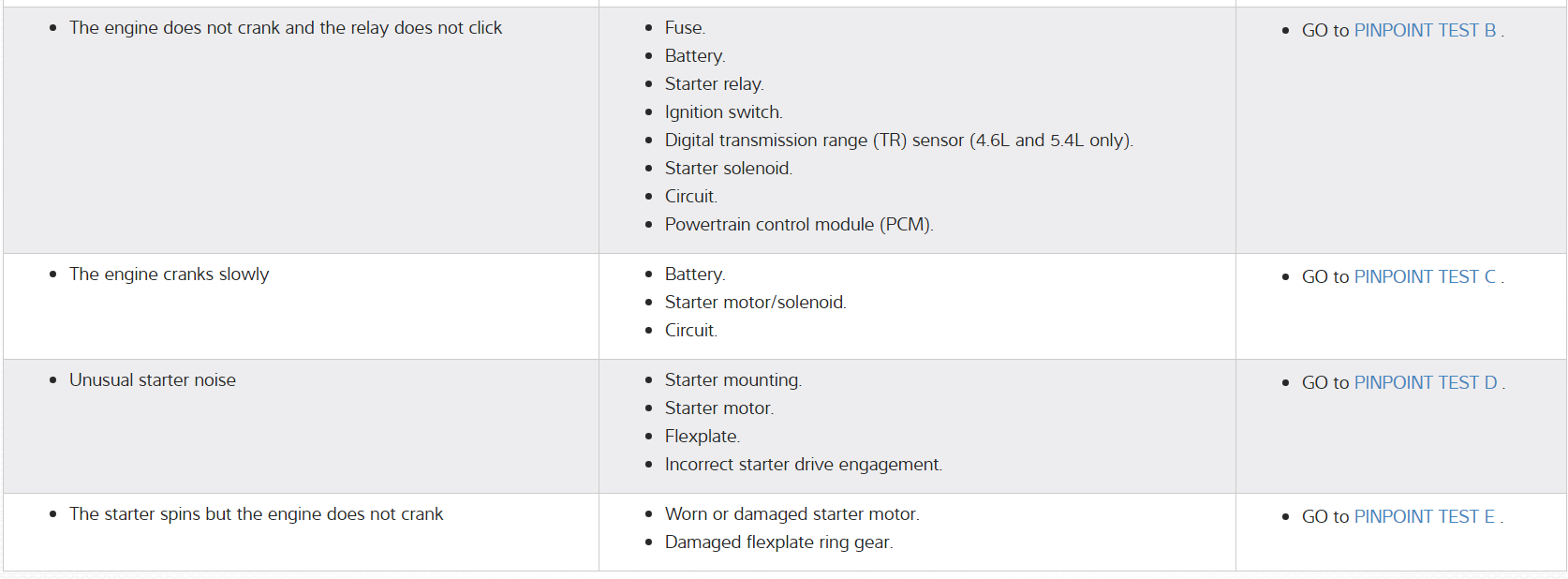
Task: Click the "Starter relay." list item
Action: (714, 84)
